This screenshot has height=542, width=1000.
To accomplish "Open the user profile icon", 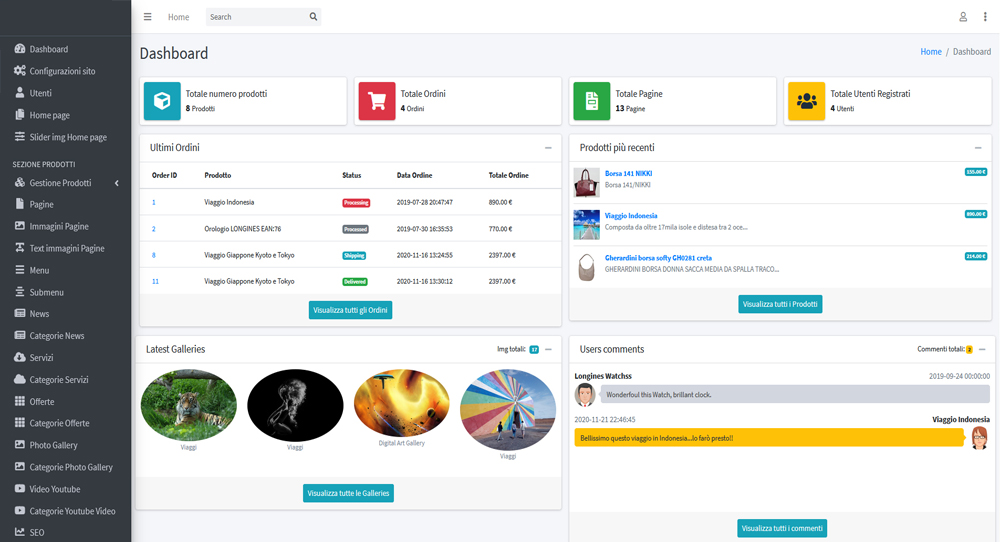I will [963, 17].
